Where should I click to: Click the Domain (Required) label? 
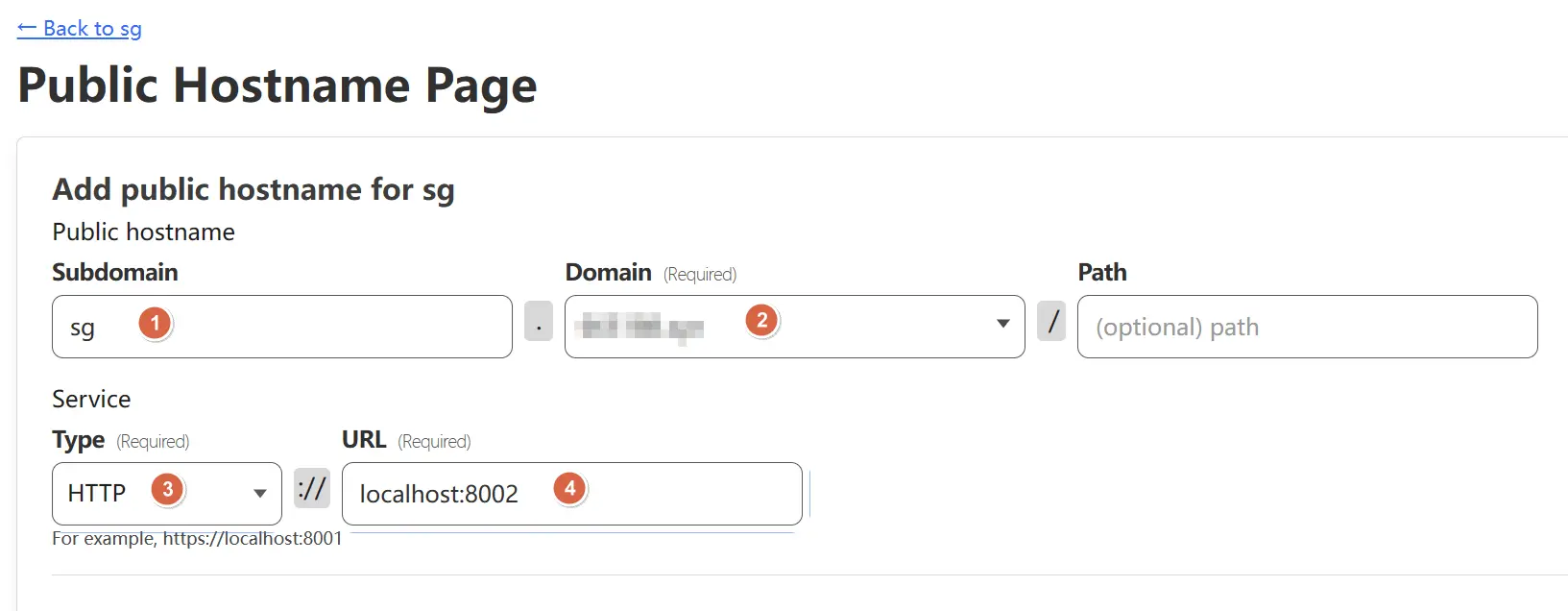click(x=651, y=273)
